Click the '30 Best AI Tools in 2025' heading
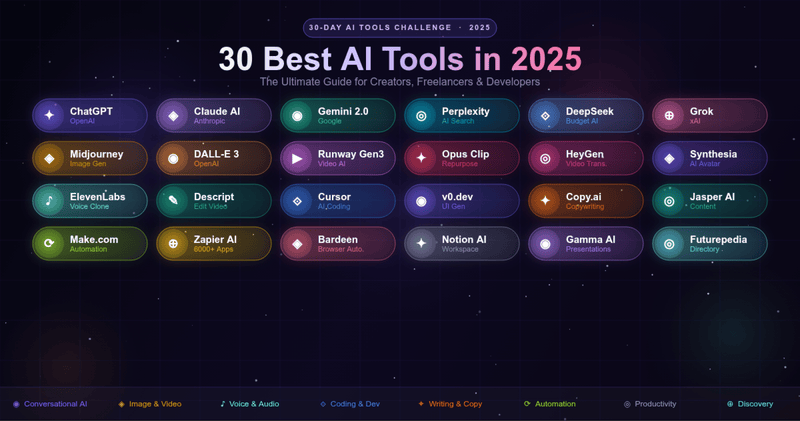This screenshot has height=421, width=800. [x=400, y=59]
